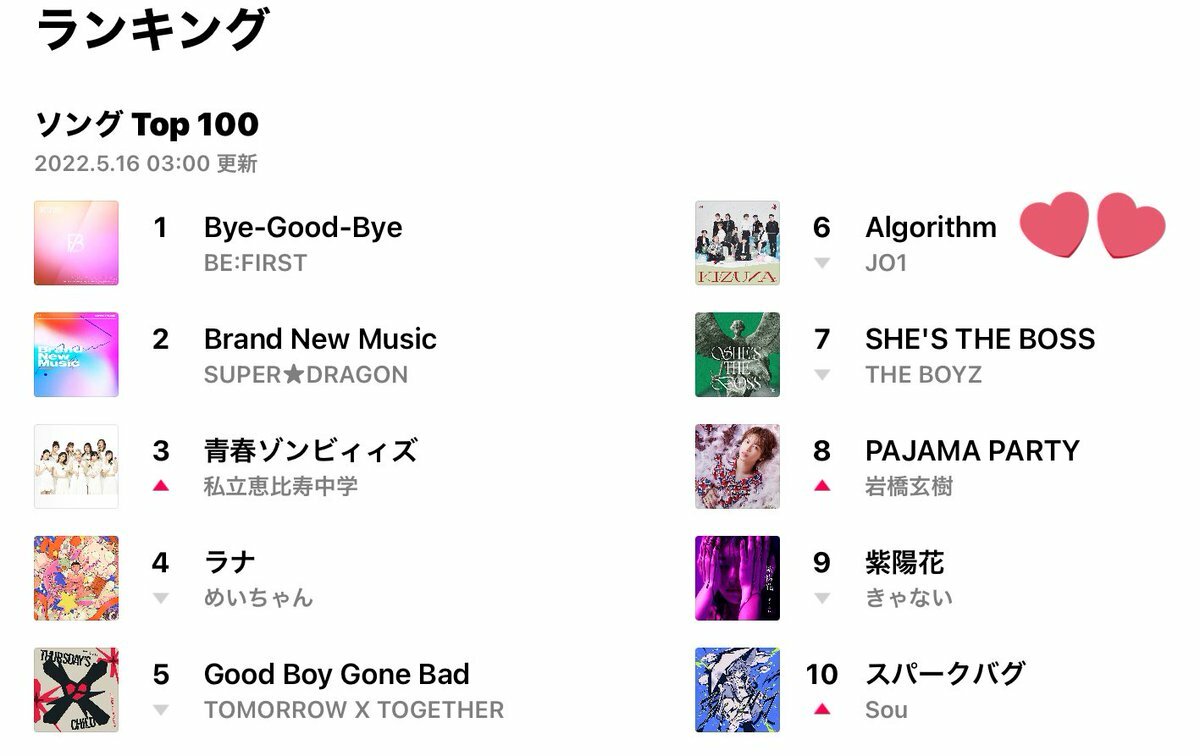
Task: Click the red up arrow under rank 10
Action: [x=822, y=709]
